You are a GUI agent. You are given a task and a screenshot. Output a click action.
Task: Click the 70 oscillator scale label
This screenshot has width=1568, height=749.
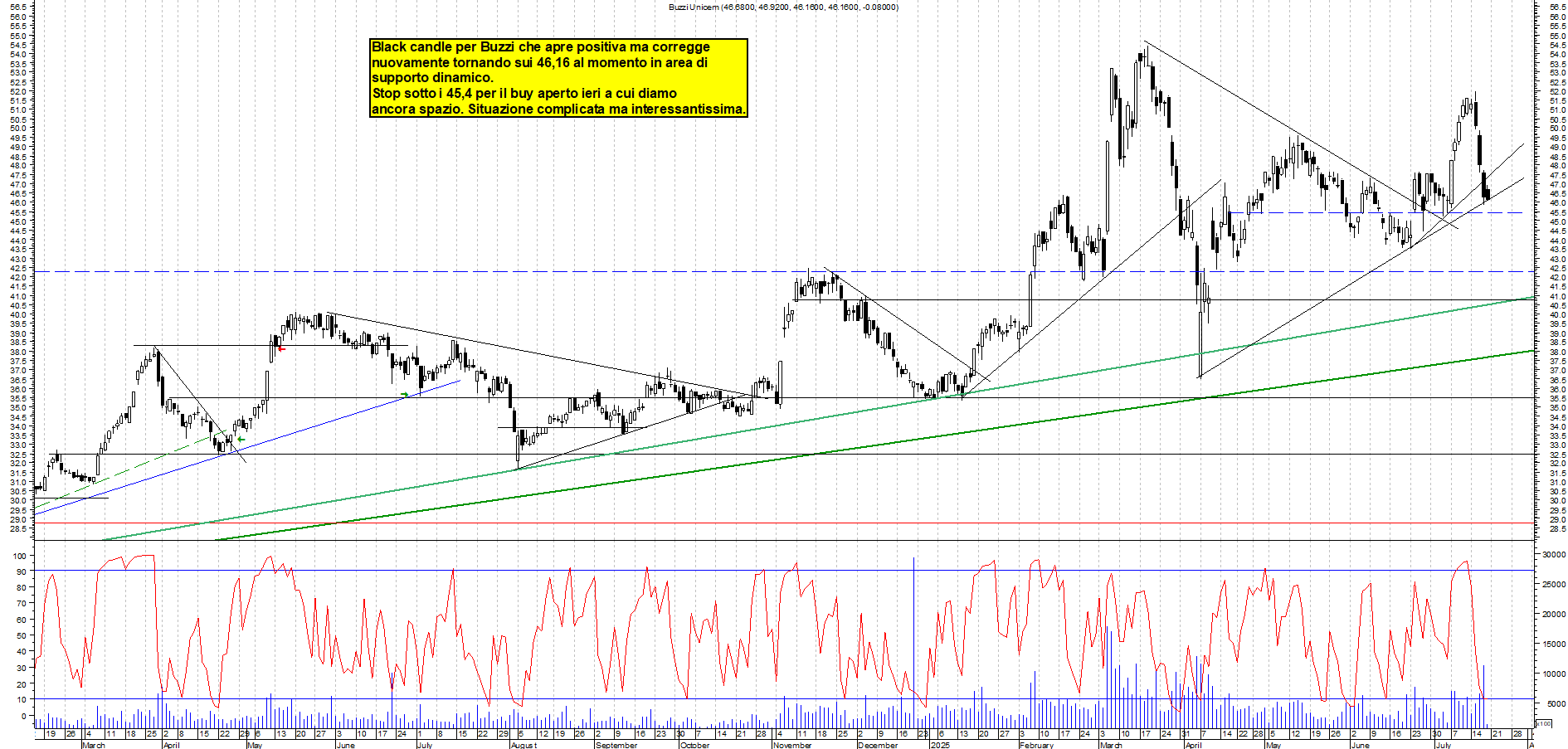point(22,604)
